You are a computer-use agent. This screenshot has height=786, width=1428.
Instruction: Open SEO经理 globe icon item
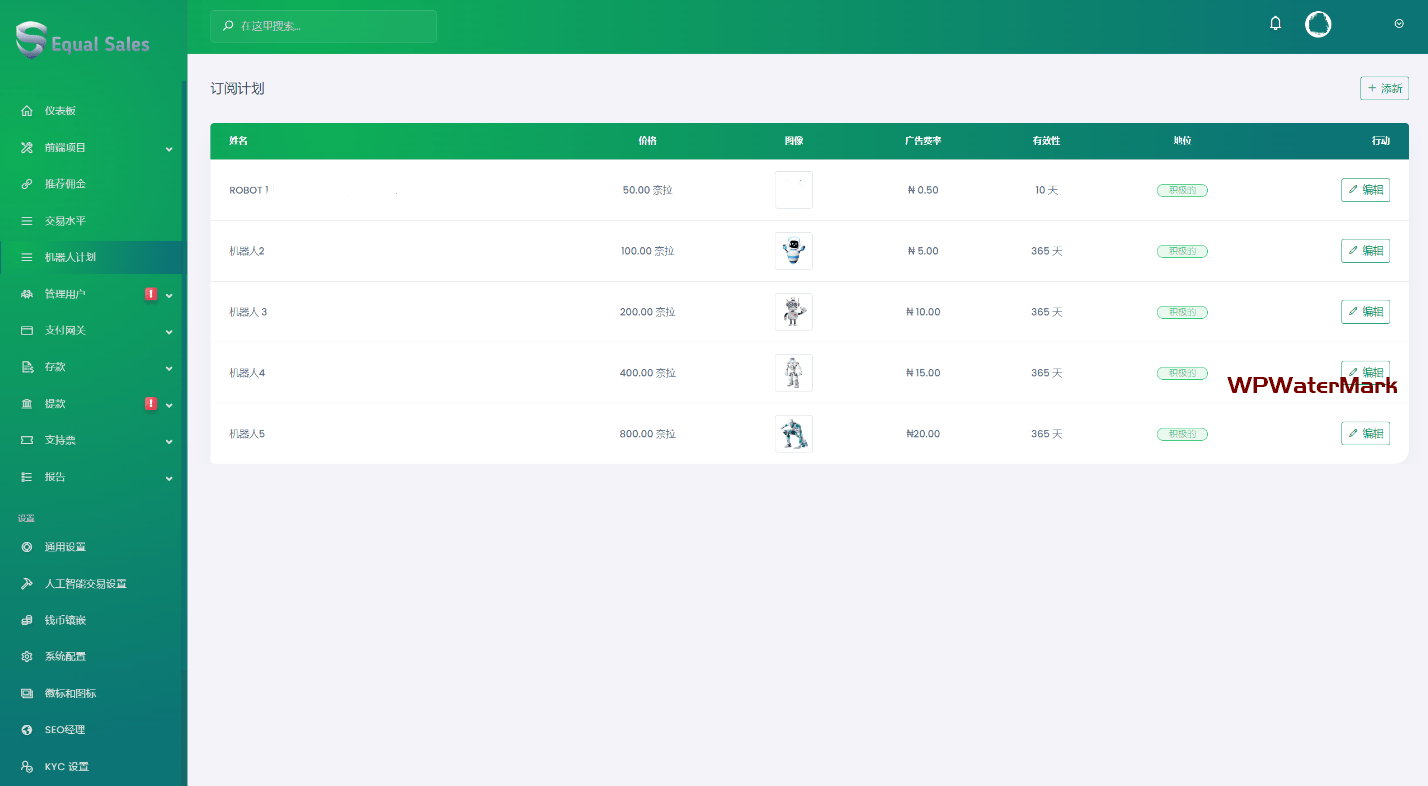pos(27,730)
